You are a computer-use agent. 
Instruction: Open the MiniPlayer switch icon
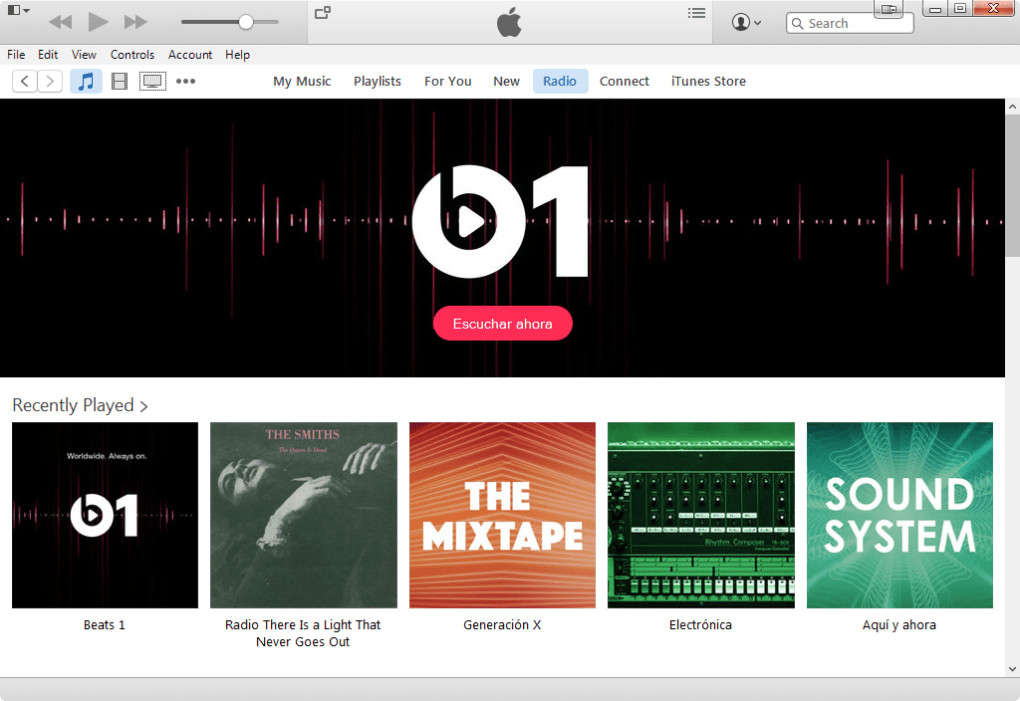coord(323,12)
